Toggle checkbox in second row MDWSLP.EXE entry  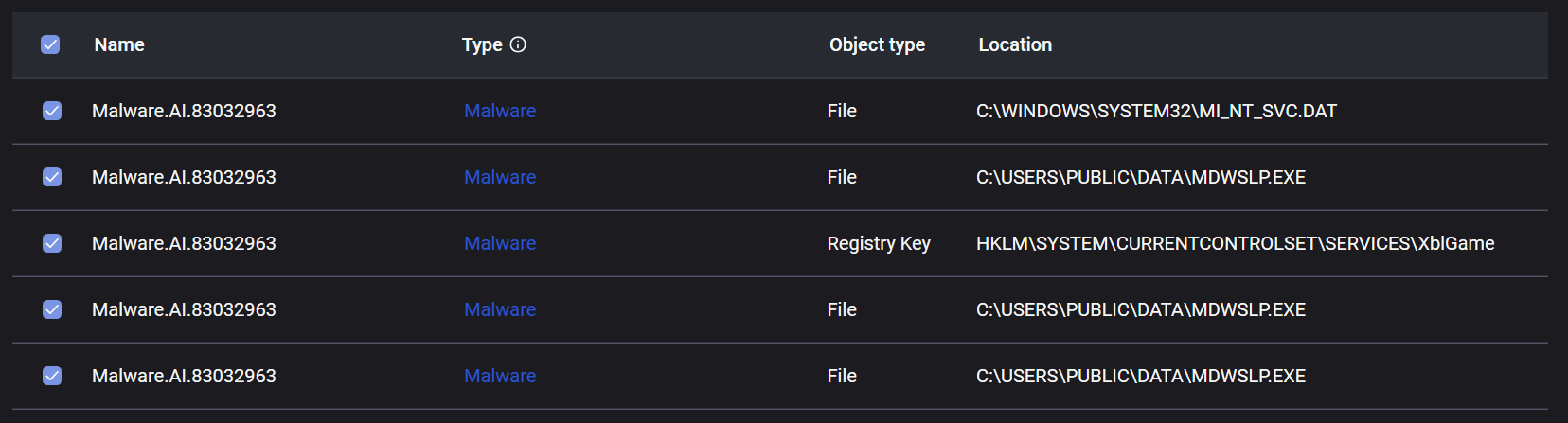click(x=52, y=177)
